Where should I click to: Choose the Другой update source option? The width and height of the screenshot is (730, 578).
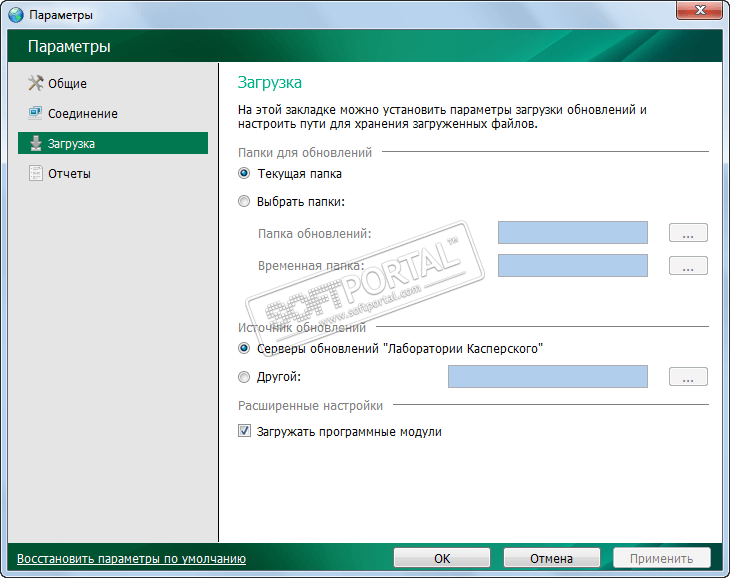pos(244,376)
